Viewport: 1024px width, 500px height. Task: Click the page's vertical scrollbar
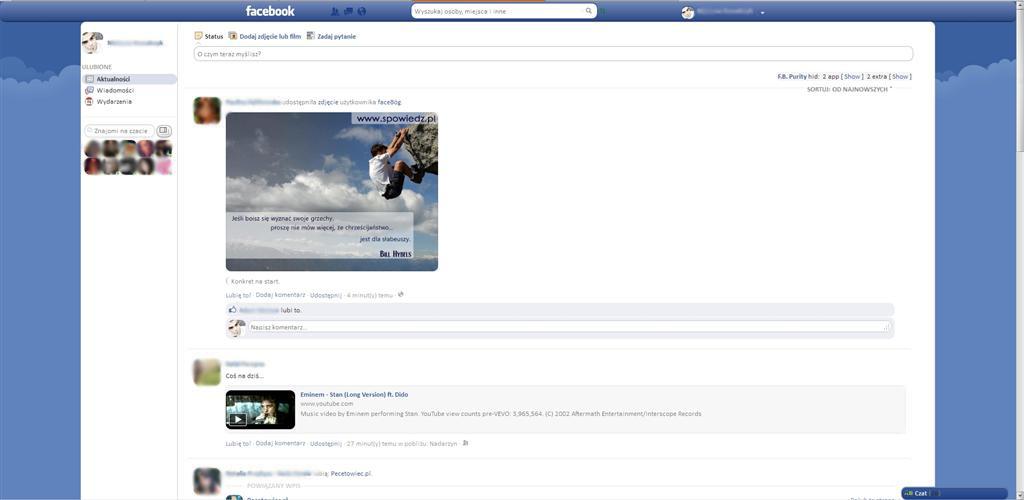[1019, 250]
